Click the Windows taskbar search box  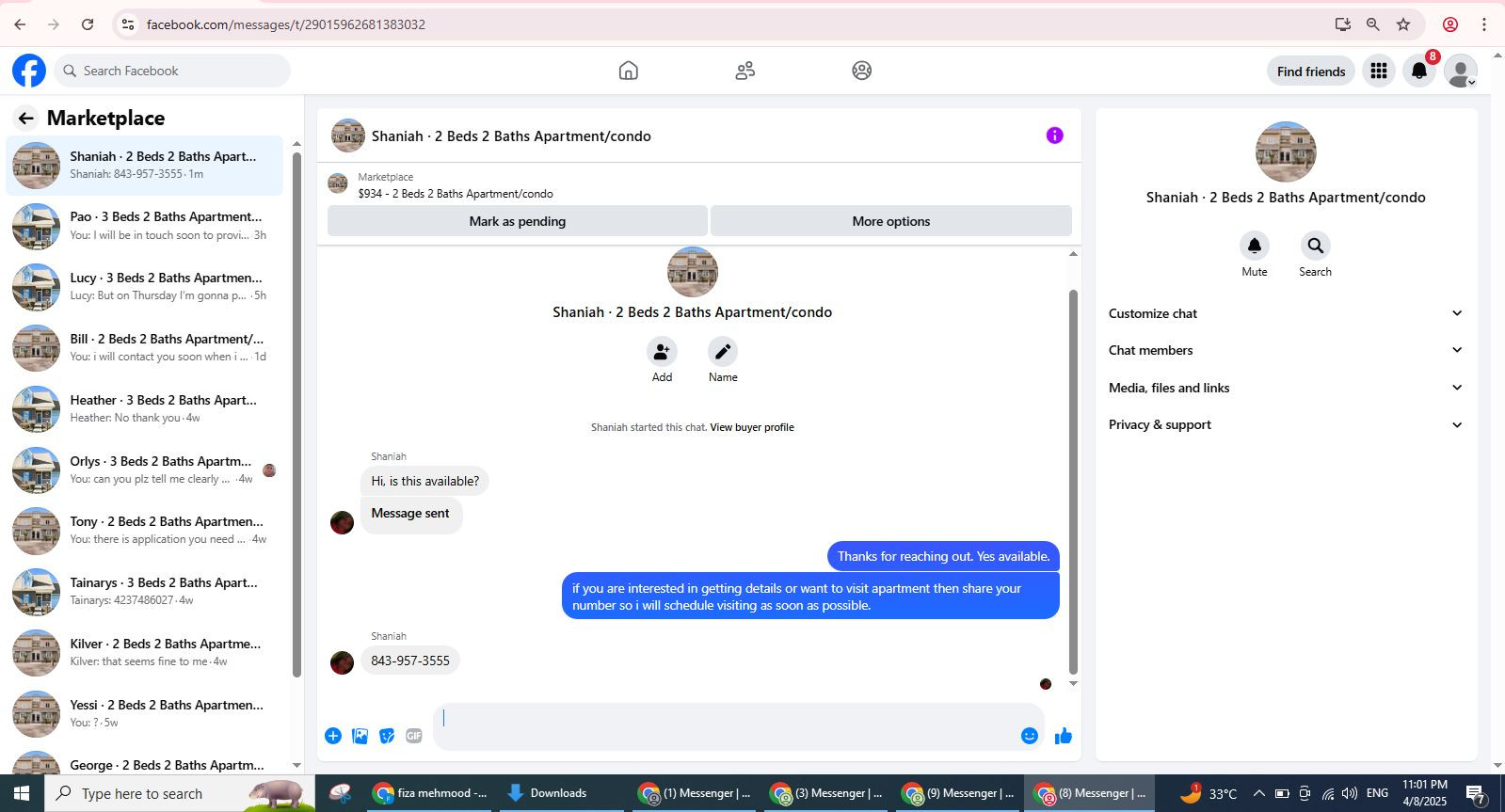coord(179,793)
